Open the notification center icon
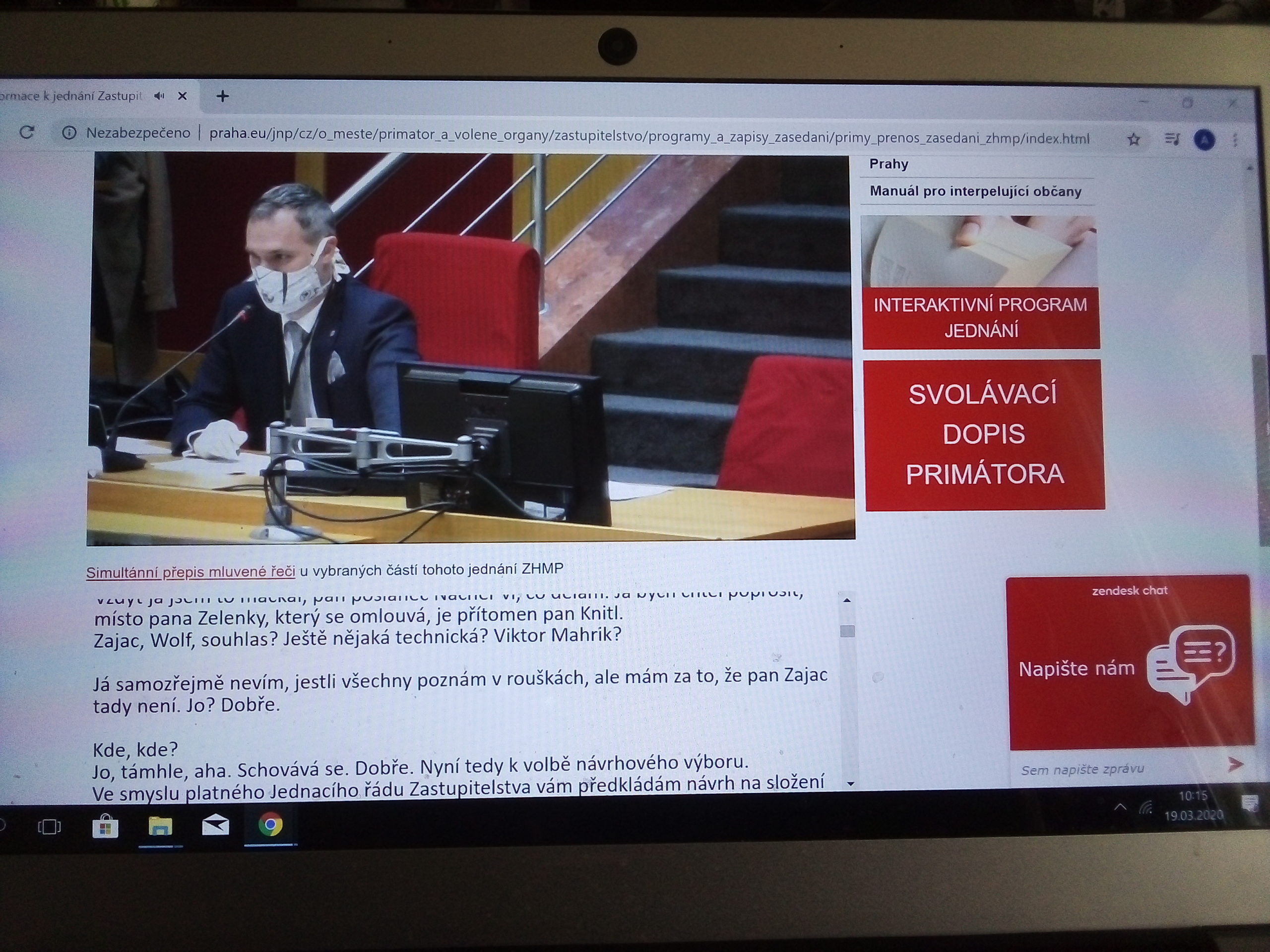Image resolution: width=1270 pixels, height=952 pixels. point(1249,803)
